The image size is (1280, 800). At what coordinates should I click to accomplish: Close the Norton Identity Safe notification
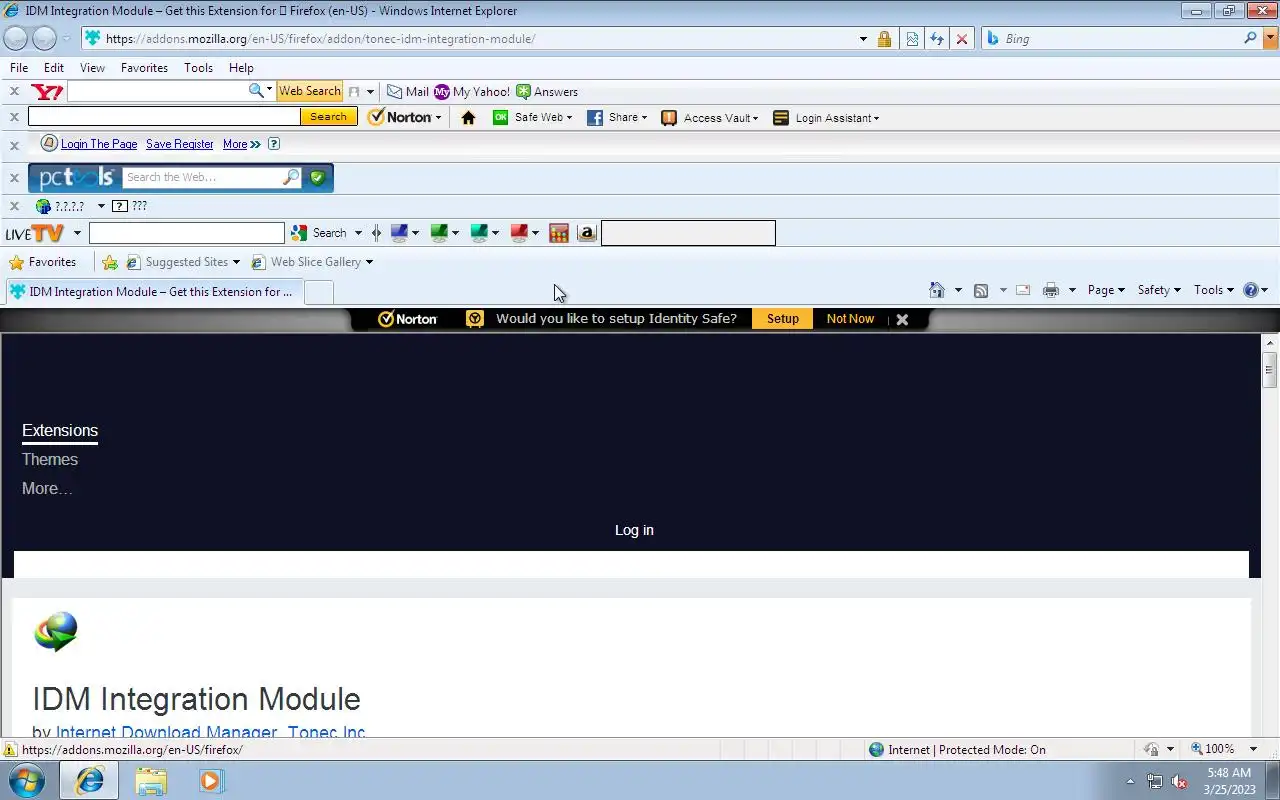(x=902, y=320)
